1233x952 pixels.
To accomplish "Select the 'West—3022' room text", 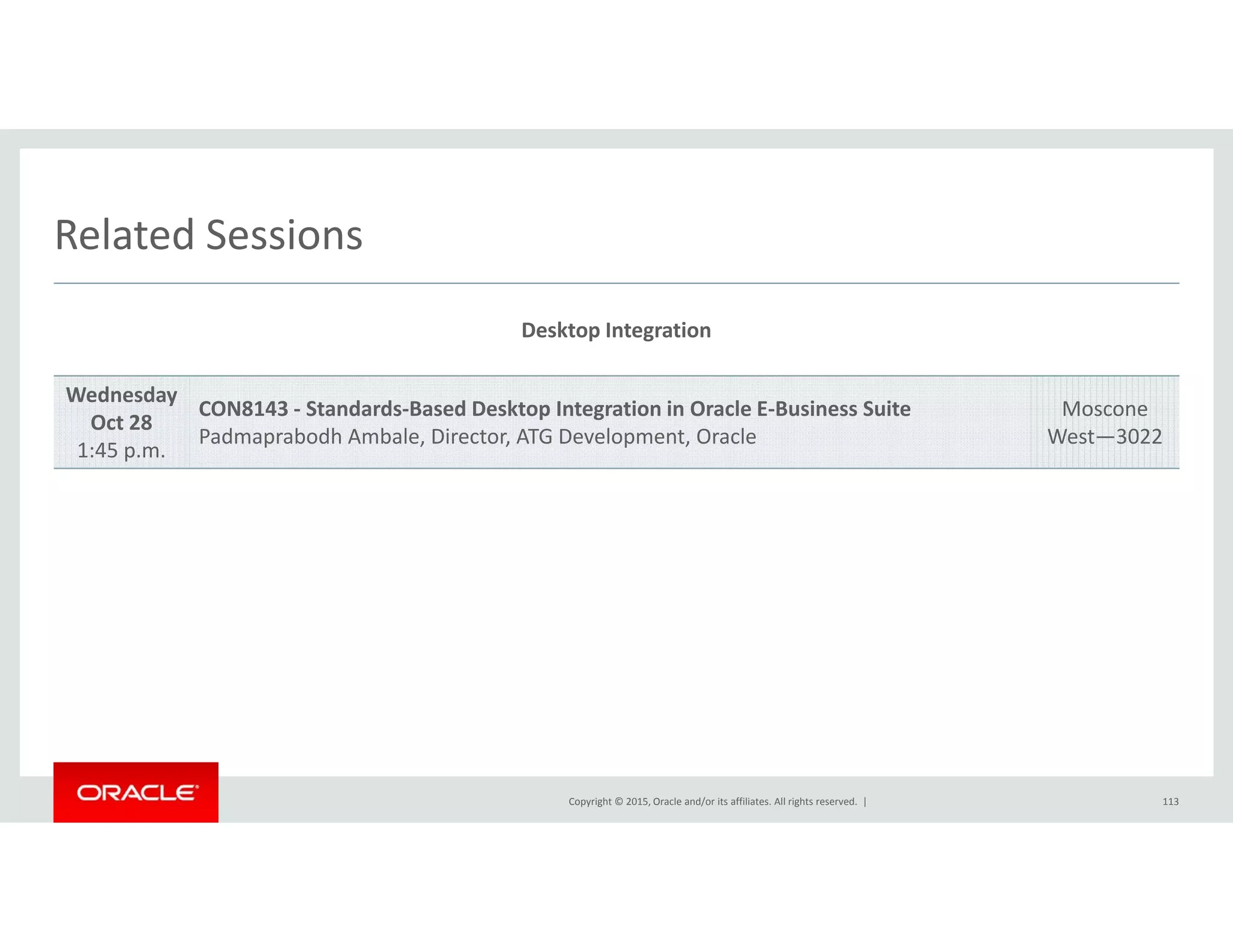I will tap(1105, 436).
